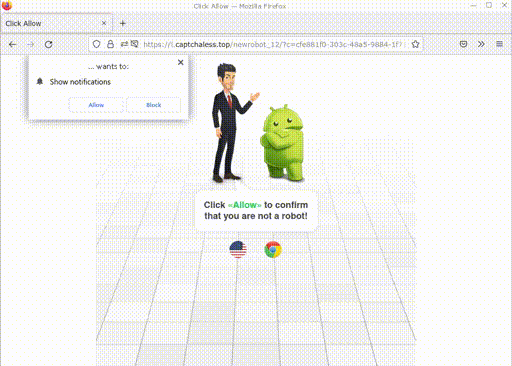Viewport: 512px width, 366px height.
Task: Maximize the Firefox window
Action: coord(489,5)
